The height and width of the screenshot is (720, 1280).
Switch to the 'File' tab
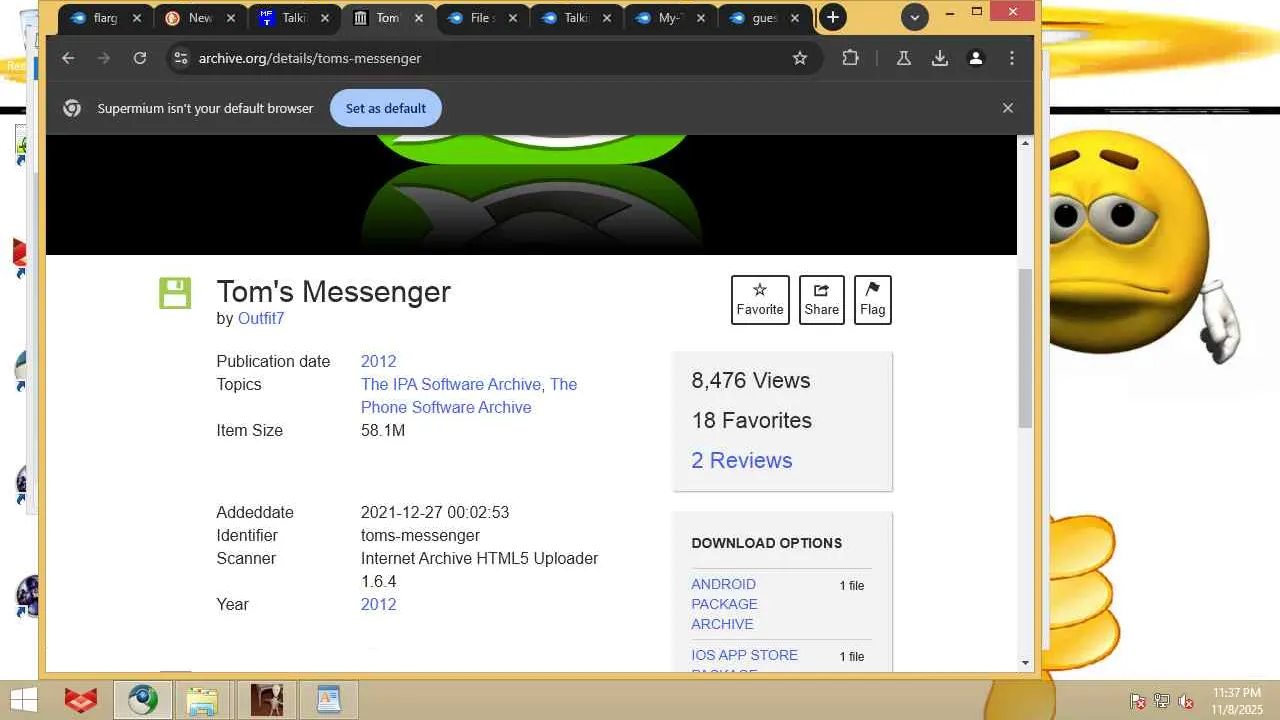482,18
